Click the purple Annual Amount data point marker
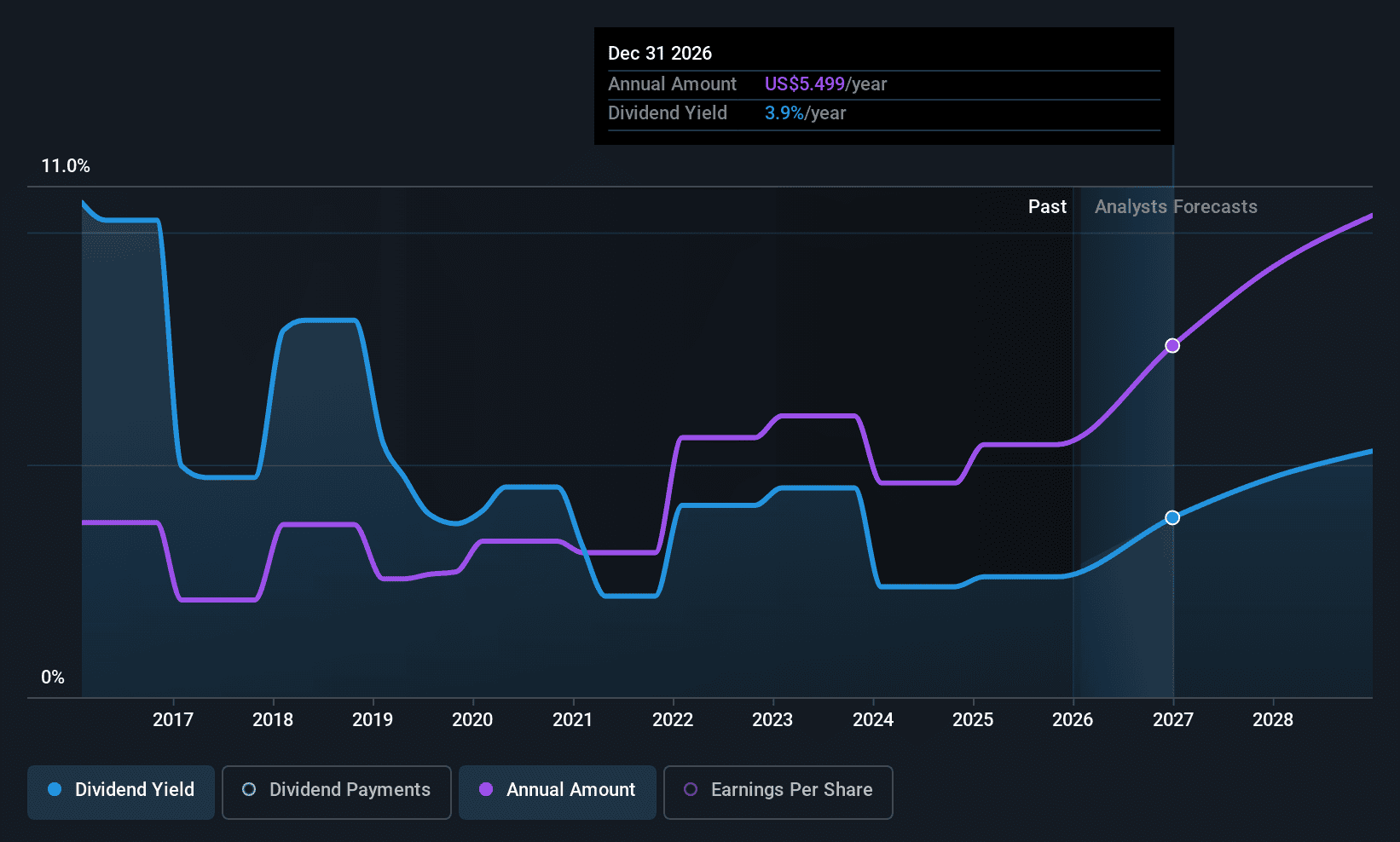 tap(1172, 345)
